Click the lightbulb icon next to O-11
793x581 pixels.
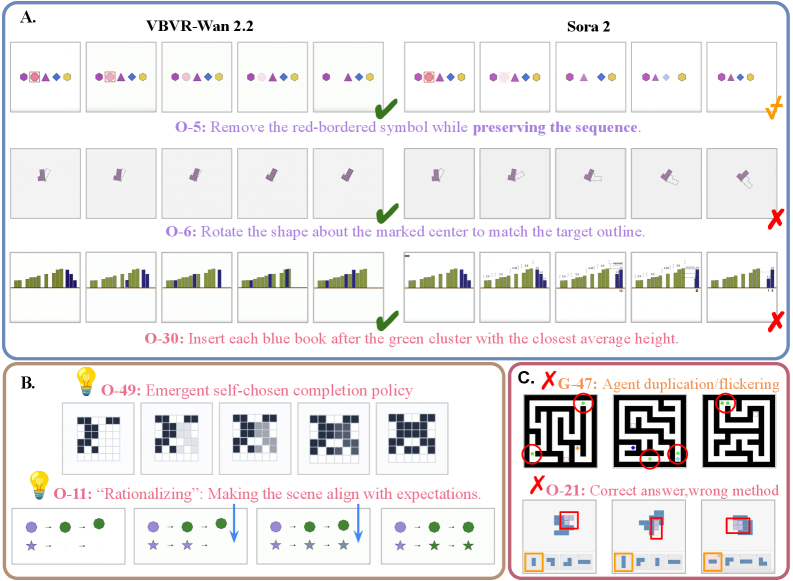39,485
